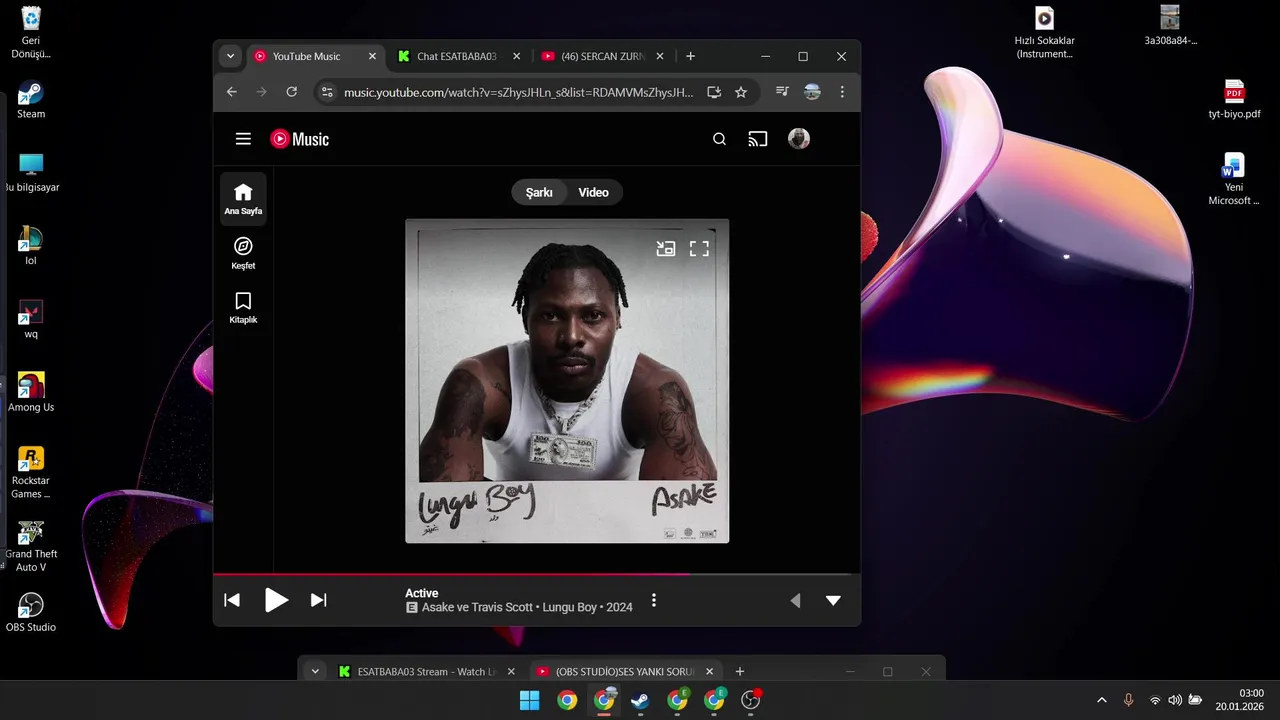This screenshot has width=1280, height=720.
Task: Open the YouTube Music hamburger menu
Action: coord(243,139)
